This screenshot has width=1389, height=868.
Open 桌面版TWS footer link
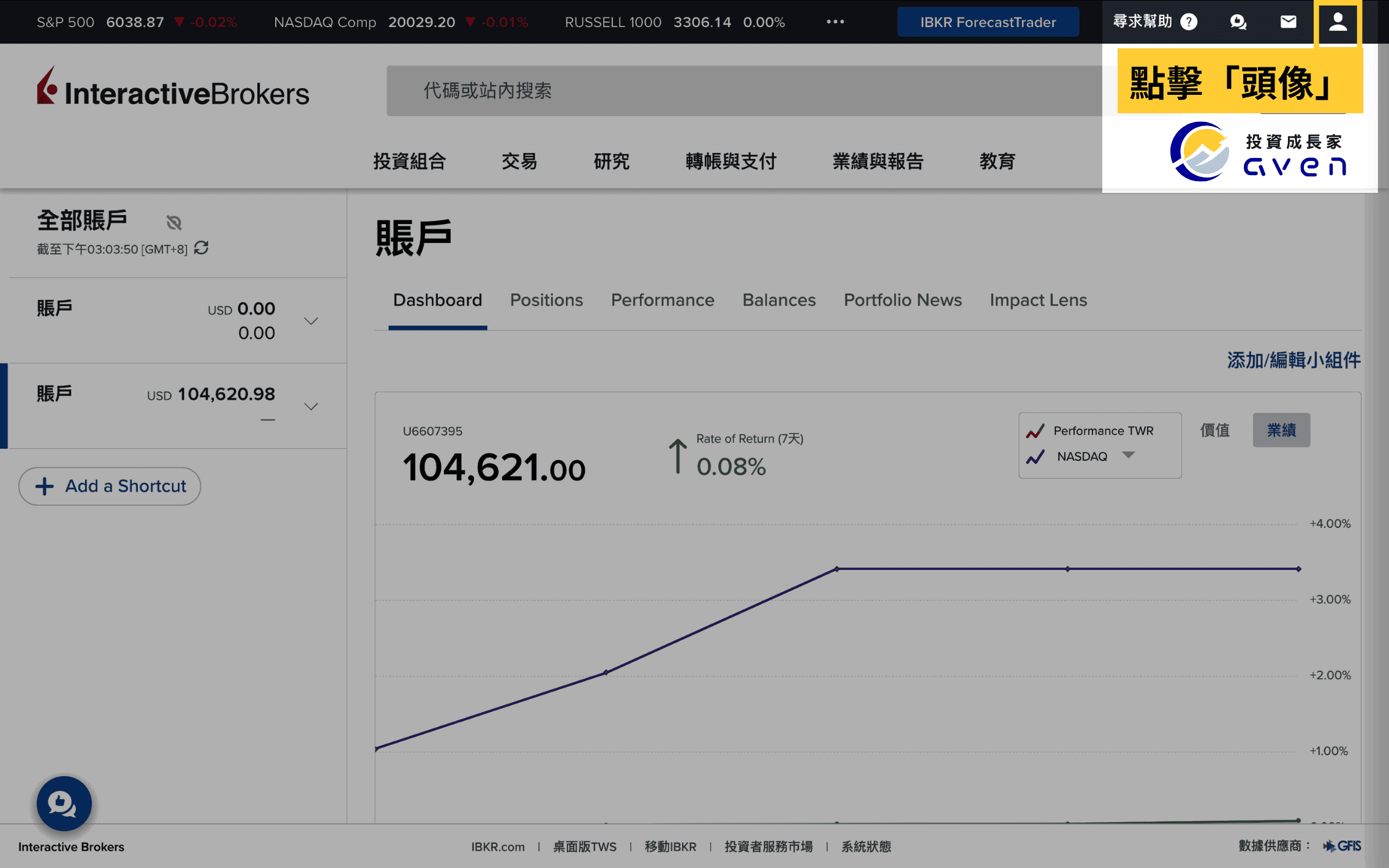tap(585, 847)
